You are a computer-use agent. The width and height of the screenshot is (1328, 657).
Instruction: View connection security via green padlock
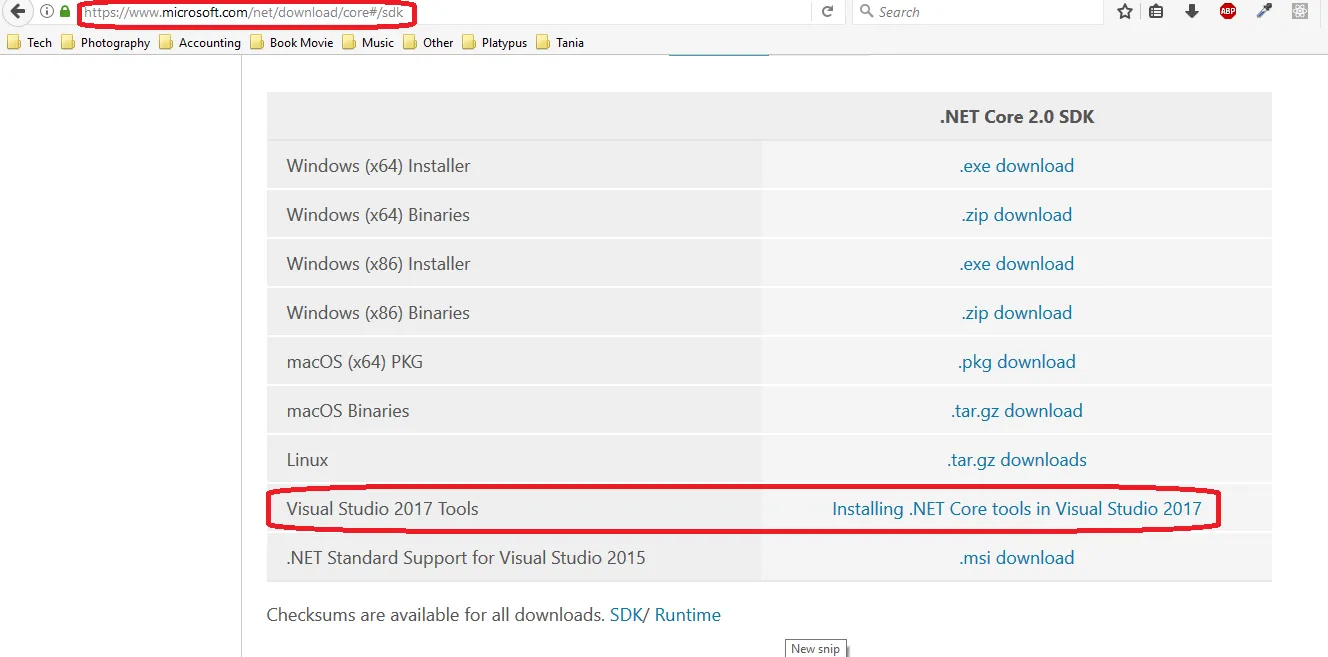click(x=65, y=12)
